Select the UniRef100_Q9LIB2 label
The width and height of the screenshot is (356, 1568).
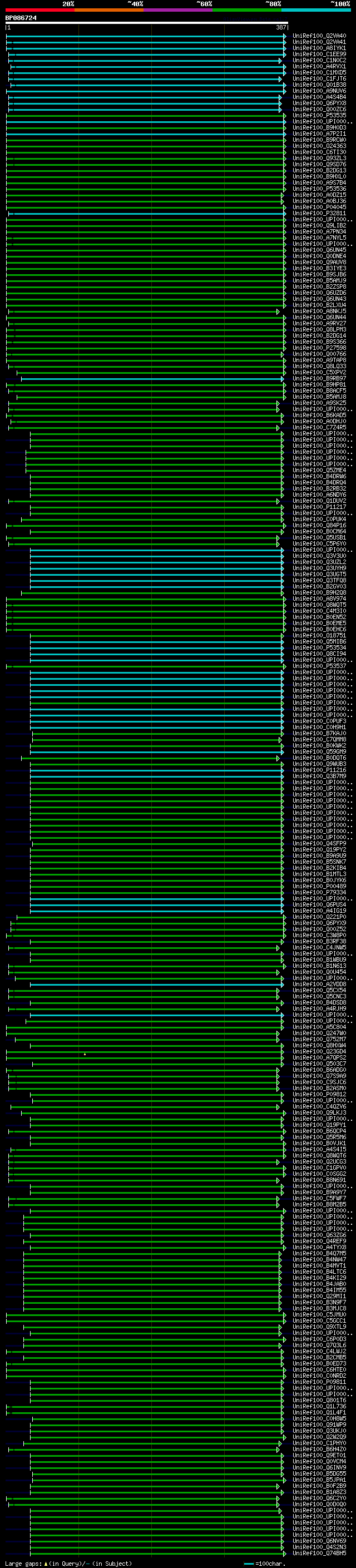tap(319, 226)
